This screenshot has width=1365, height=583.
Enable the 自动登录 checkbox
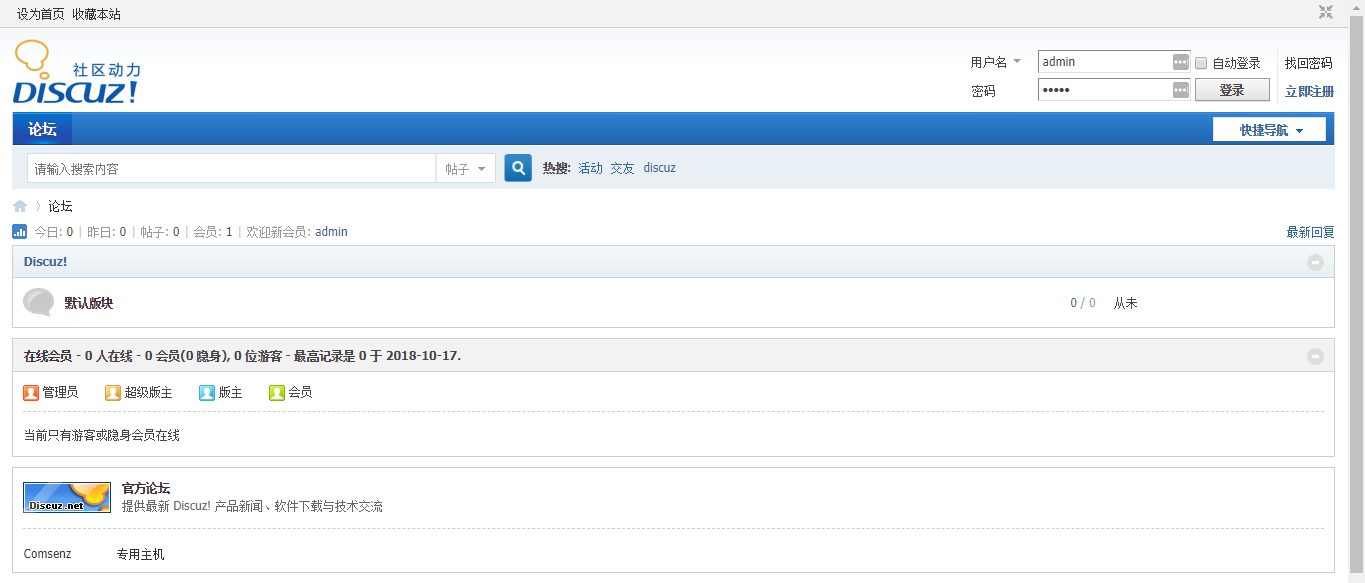1202,63
